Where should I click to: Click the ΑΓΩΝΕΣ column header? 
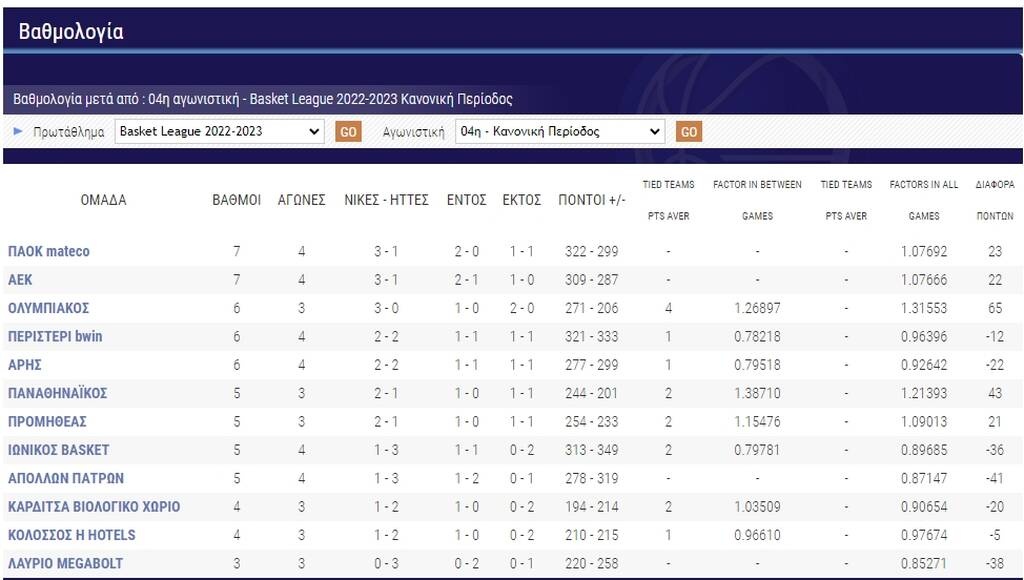(x=302, y=200)
